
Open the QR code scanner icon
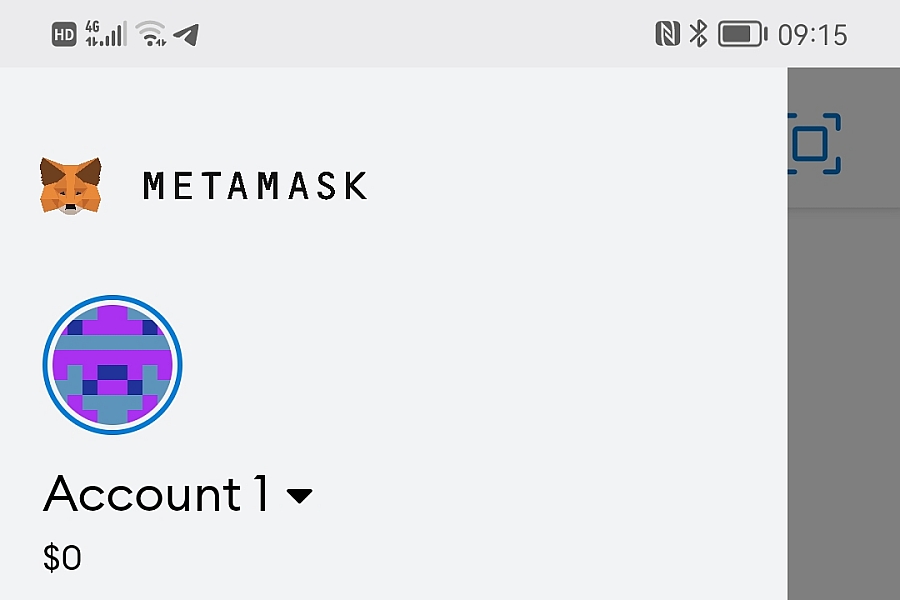click(814, 144)
